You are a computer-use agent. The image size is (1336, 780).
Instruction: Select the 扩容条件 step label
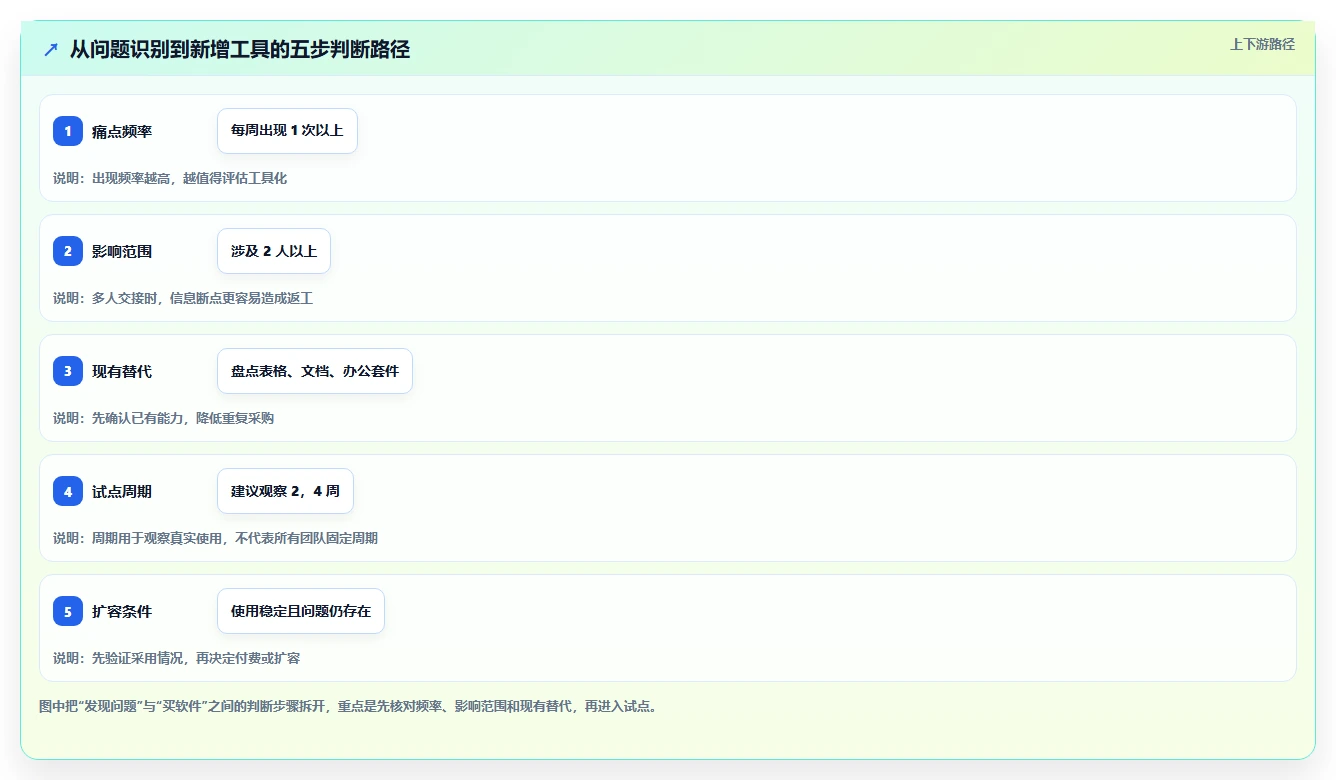[122, 611]
